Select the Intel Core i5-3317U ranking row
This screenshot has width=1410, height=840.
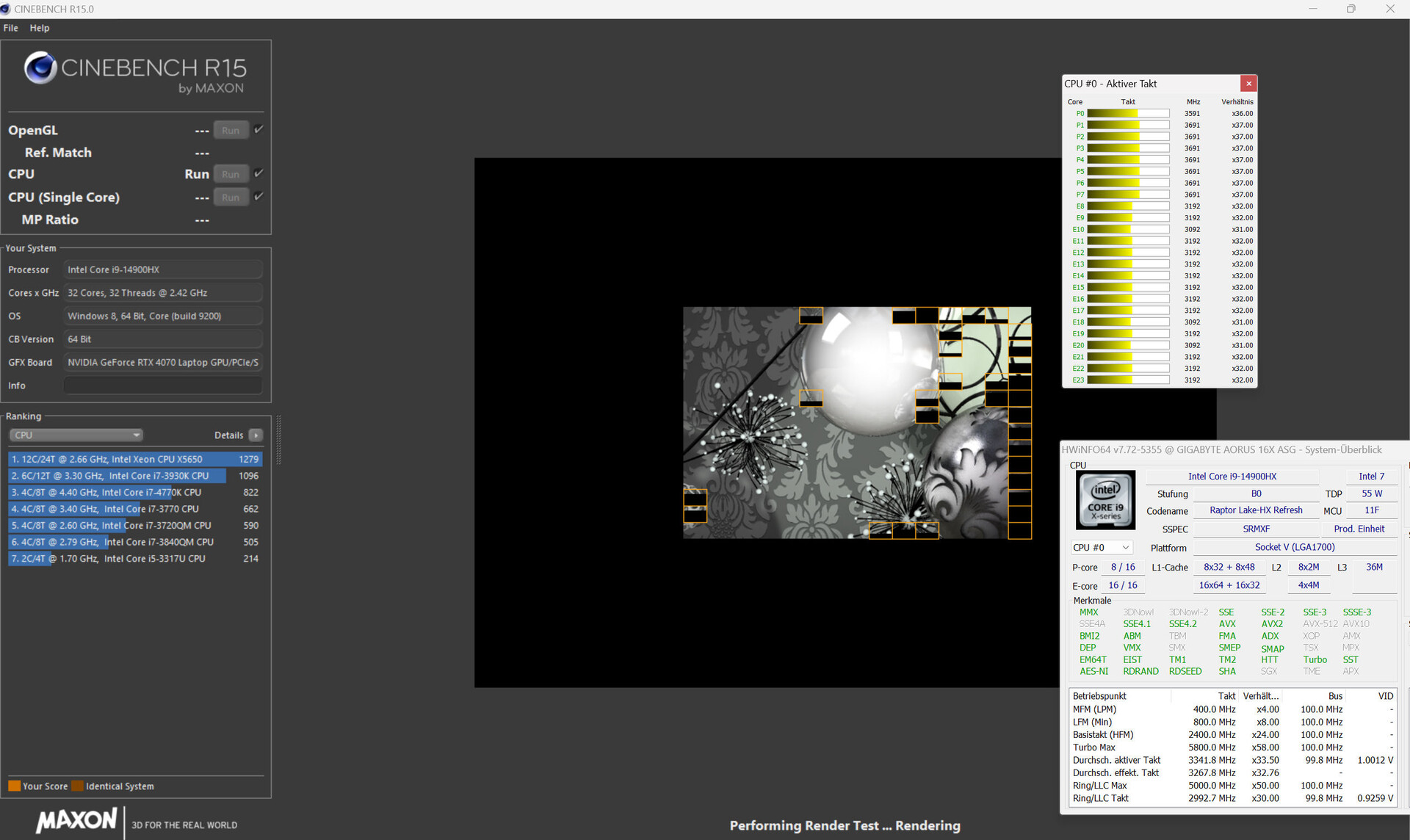pyautogui.click(x=135, y=559)
